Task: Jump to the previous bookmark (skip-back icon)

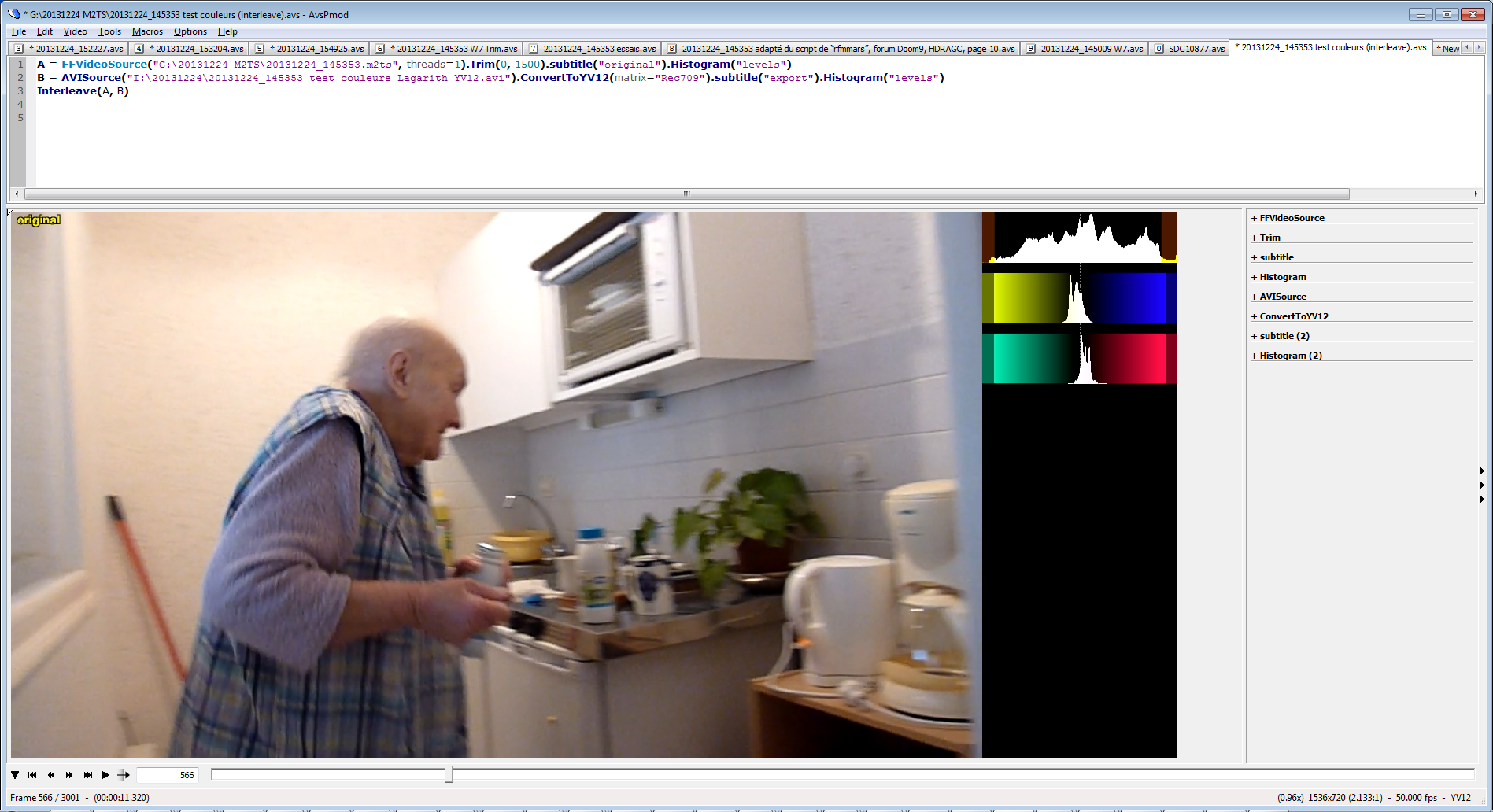Action: pyautogui.click(x=32, y=775)
